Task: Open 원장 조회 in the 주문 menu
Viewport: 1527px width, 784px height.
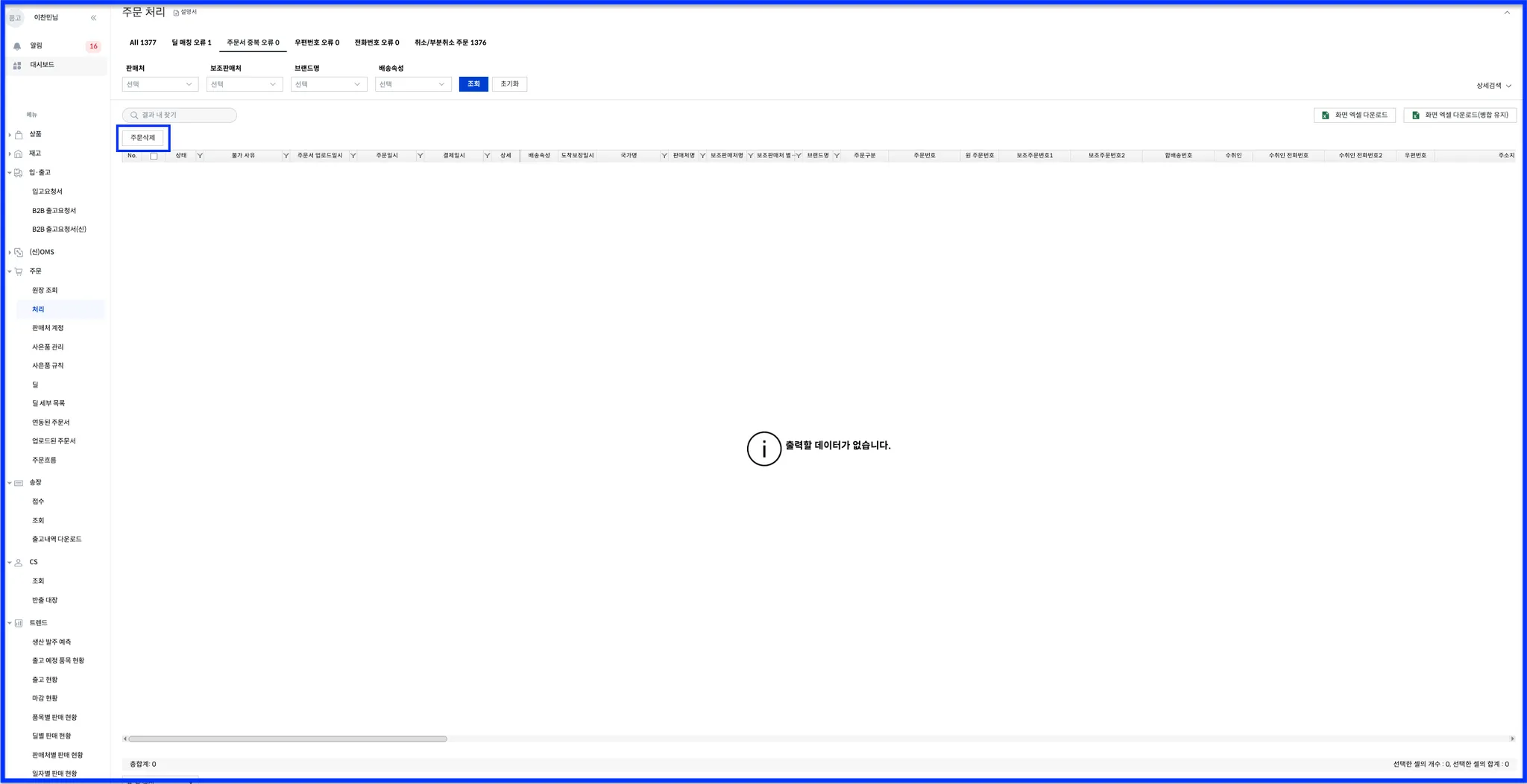Action: 45,291
